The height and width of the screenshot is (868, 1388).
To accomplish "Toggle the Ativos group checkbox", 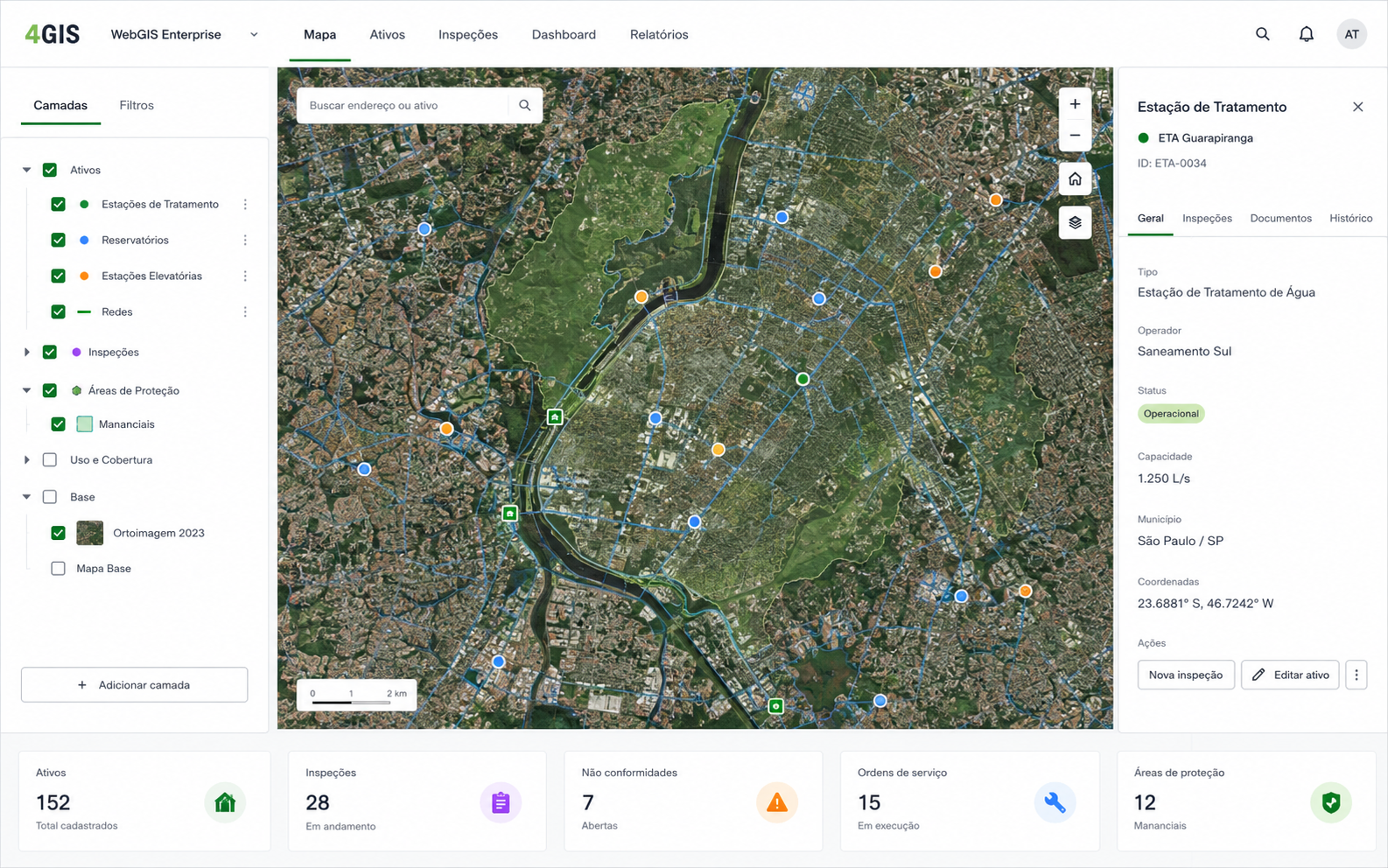I will 50,170.
